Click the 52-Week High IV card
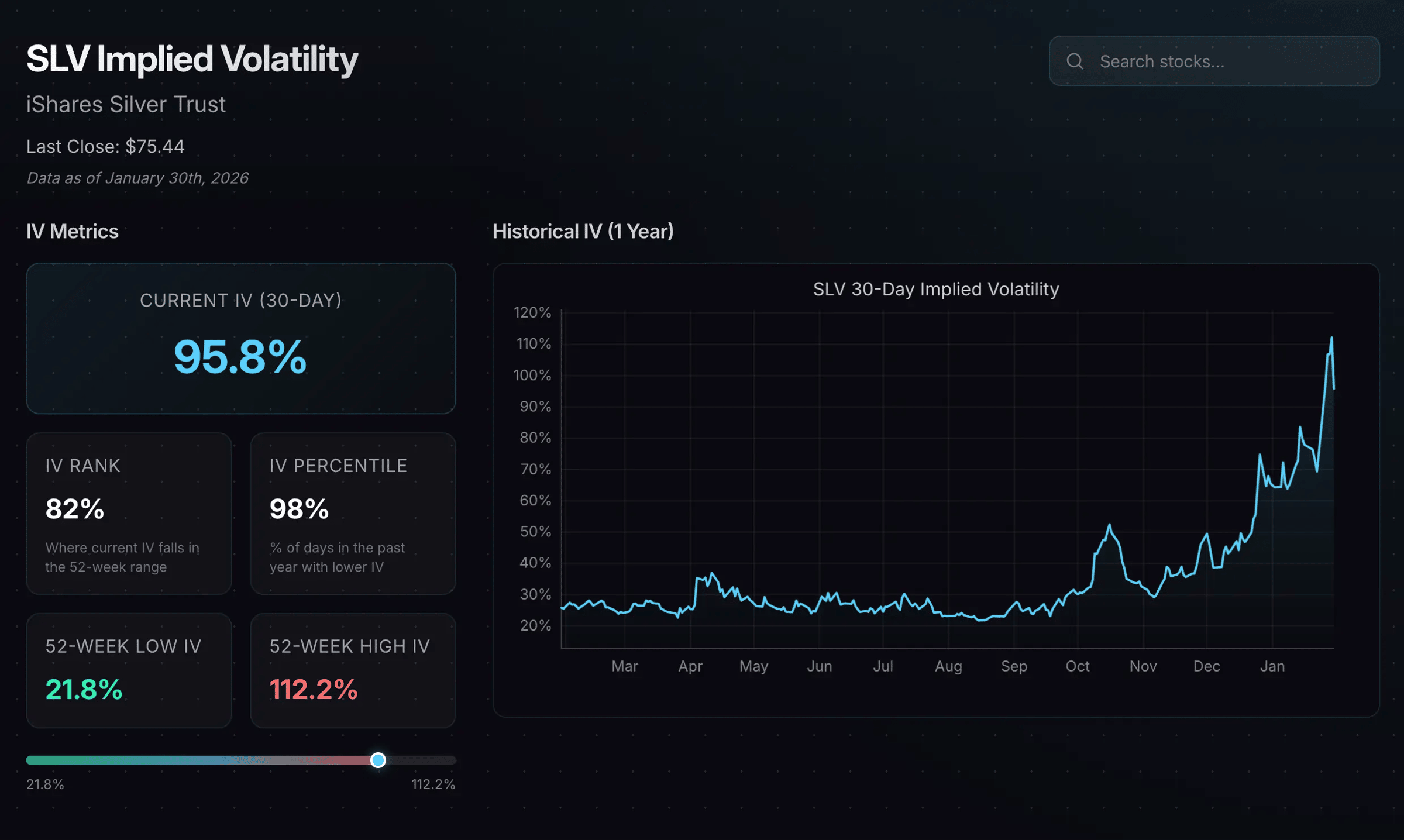The height and width of the screenshot is (840, 1404). 353,670
